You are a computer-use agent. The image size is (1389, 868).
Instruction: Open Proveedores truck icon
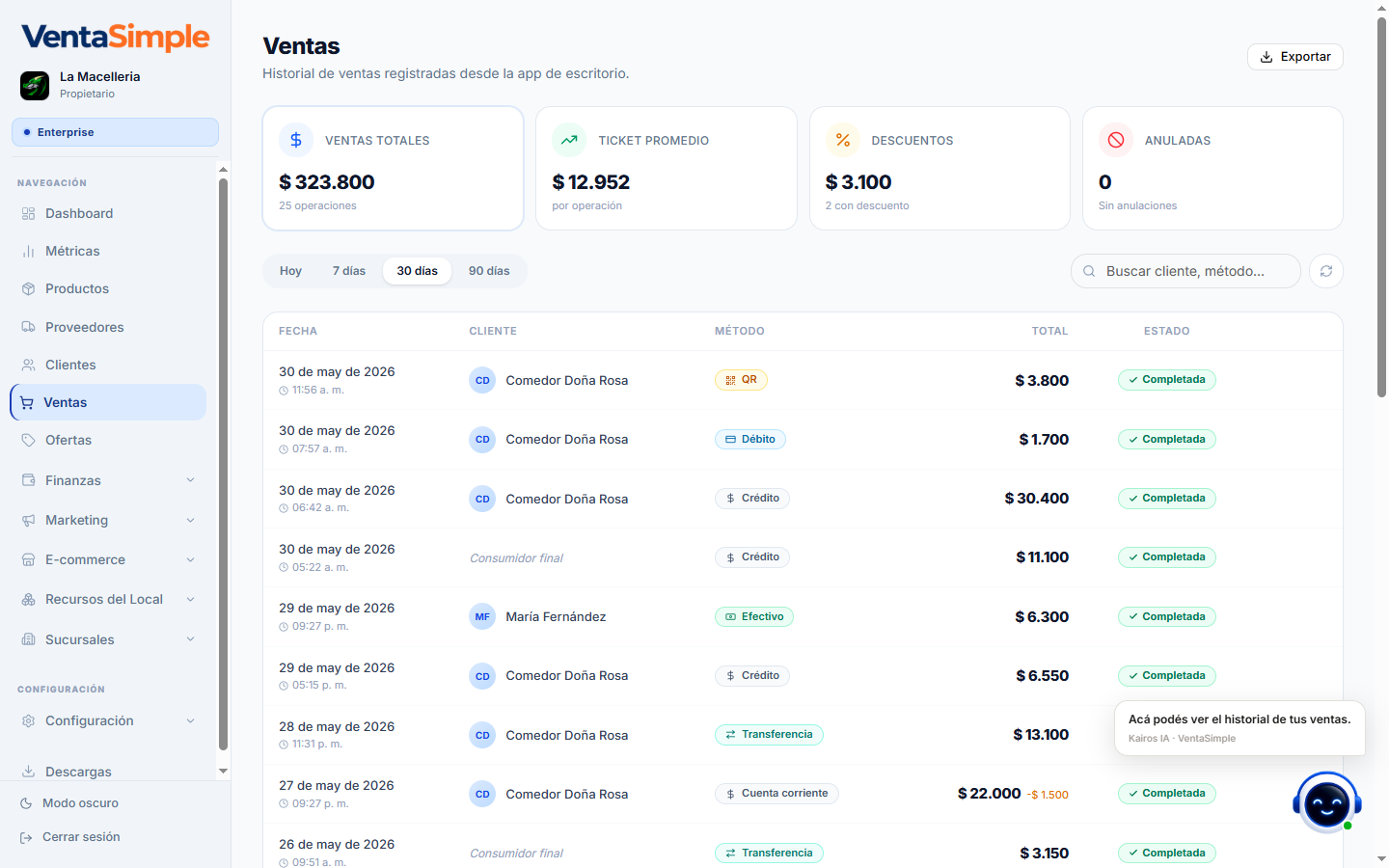click(x=28, y=327)
